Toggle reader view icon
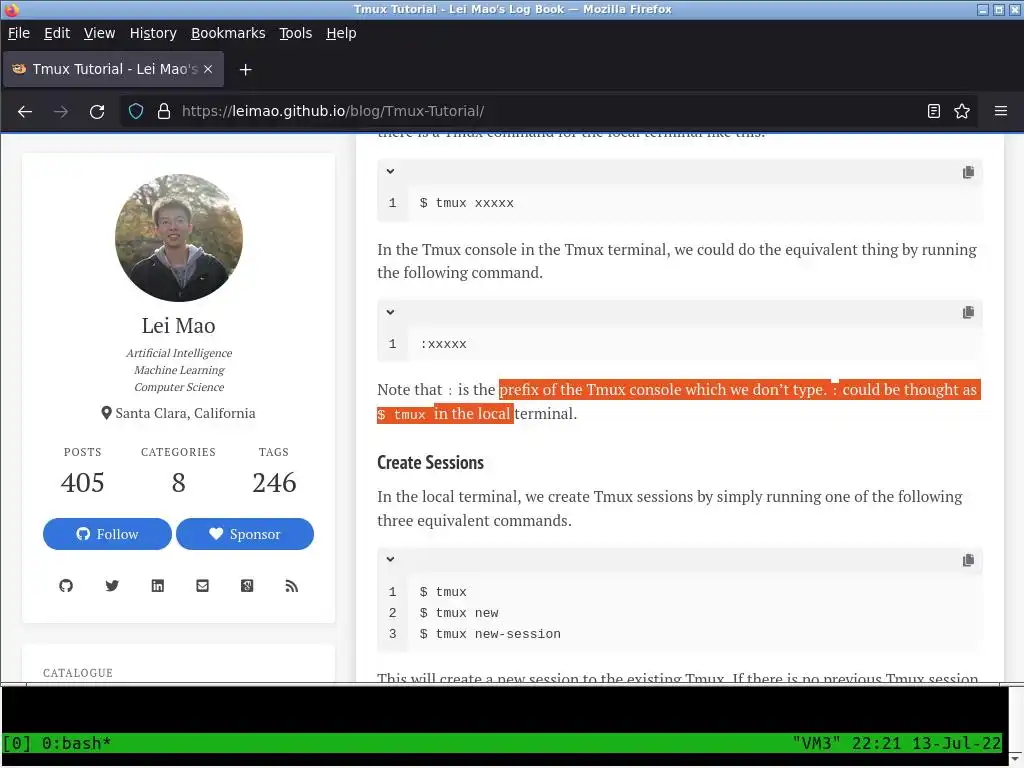Screen dimensions: 1024x768 pyautogui.click(x=934, y=112)
